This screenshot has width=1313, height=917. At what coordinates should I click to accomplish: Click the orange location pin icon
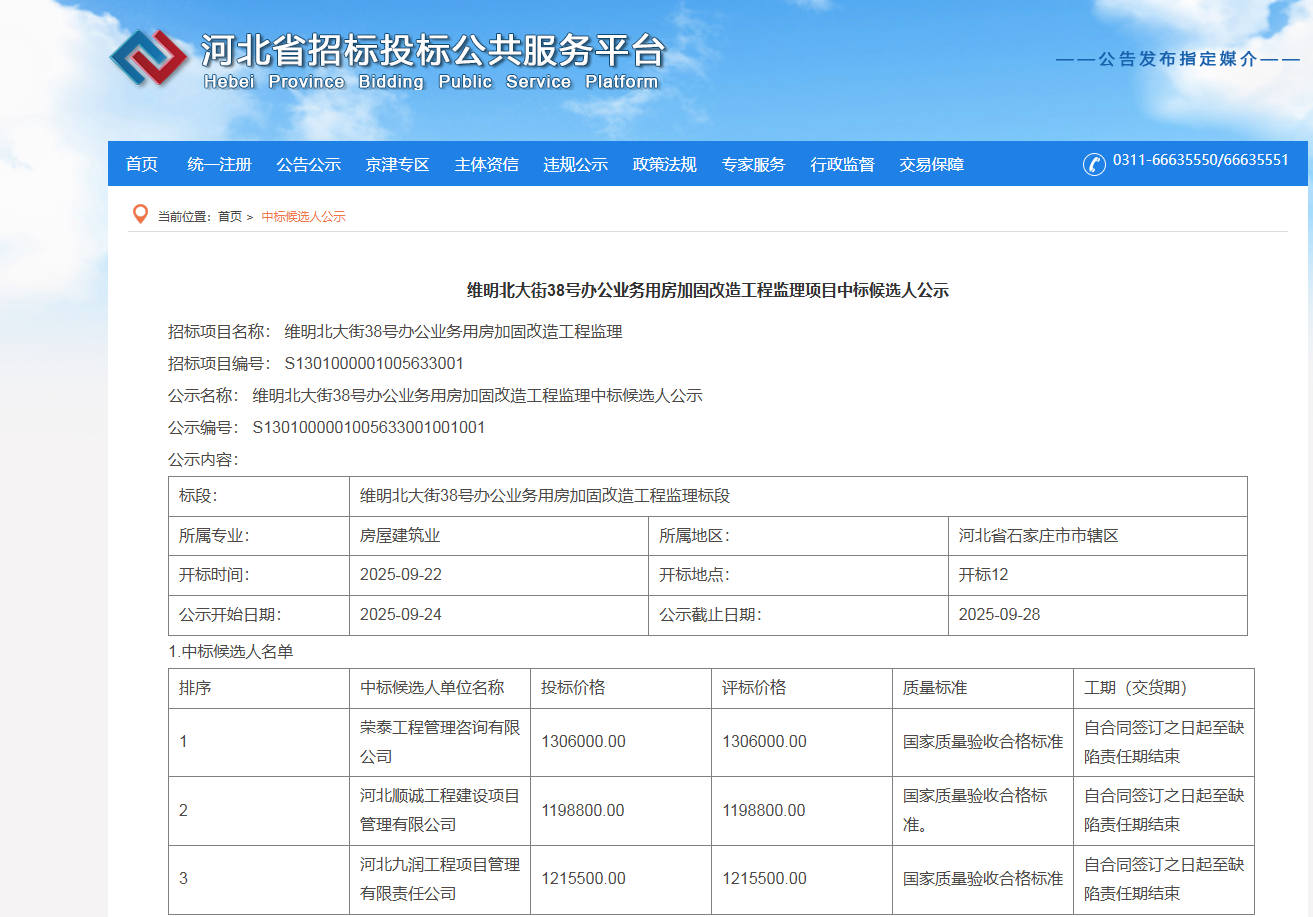click(140, 215)
